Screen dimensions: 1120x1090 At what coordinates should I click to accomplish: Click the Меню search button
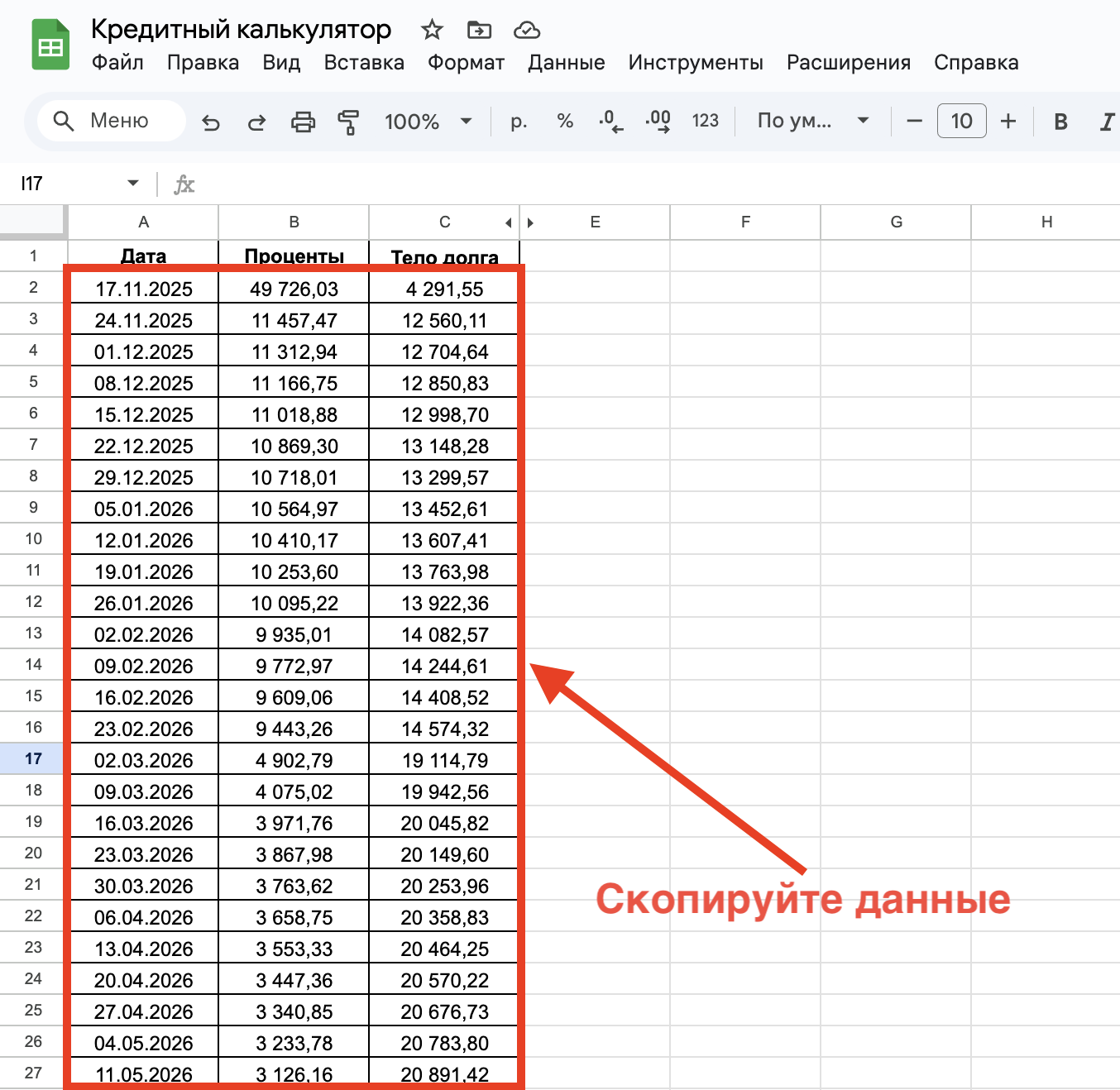[x=111, y=121]
